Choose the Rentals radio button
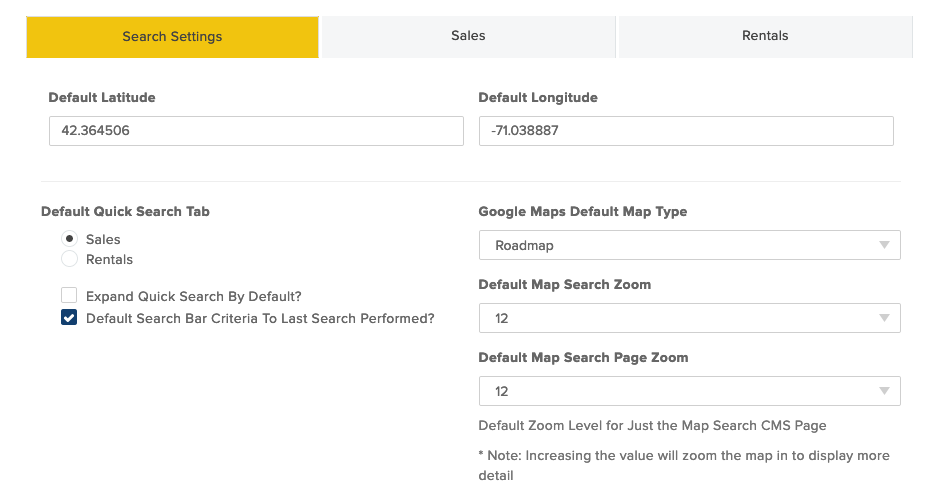This screenshot has height=501, width=935. point(69,259)
